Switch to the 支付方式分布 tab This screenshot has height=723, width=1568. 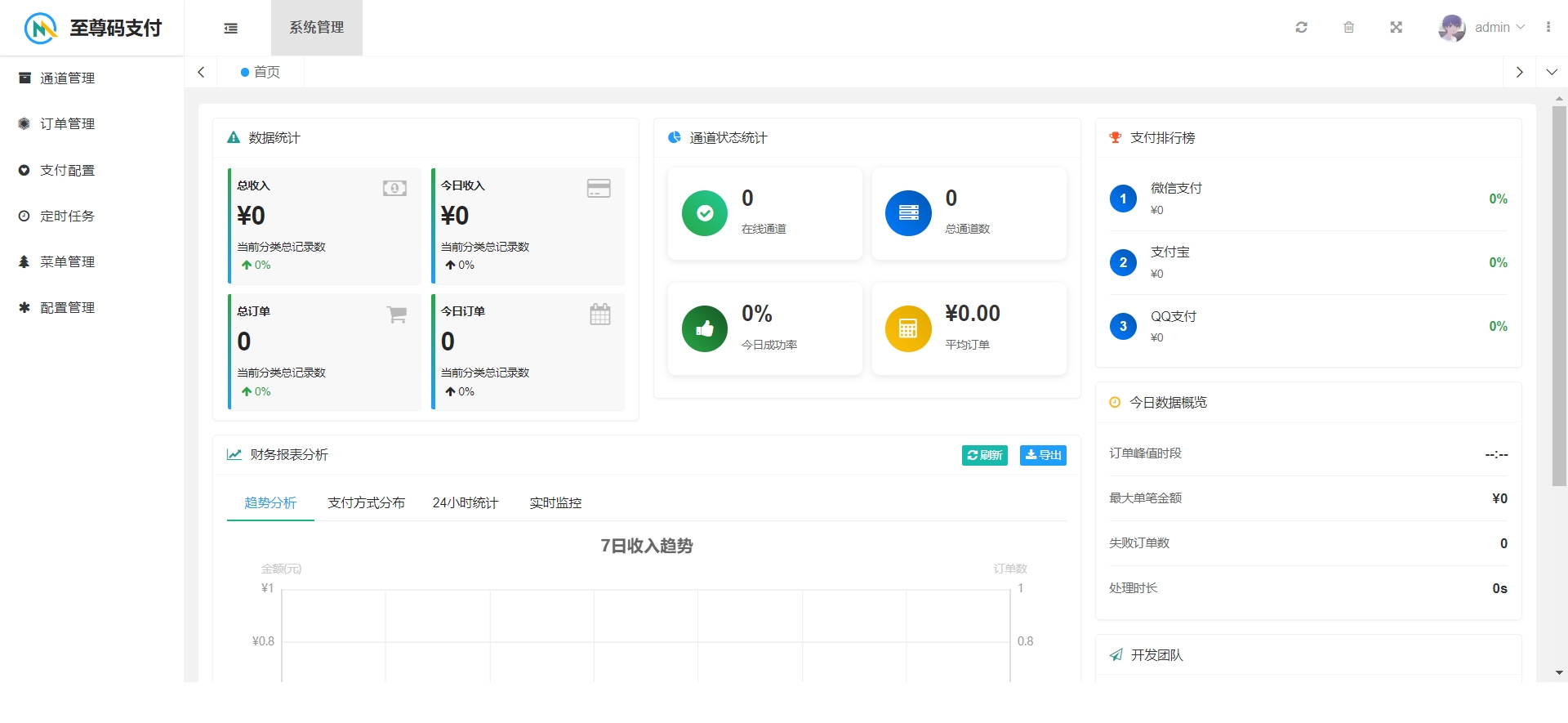click(366, 503)
